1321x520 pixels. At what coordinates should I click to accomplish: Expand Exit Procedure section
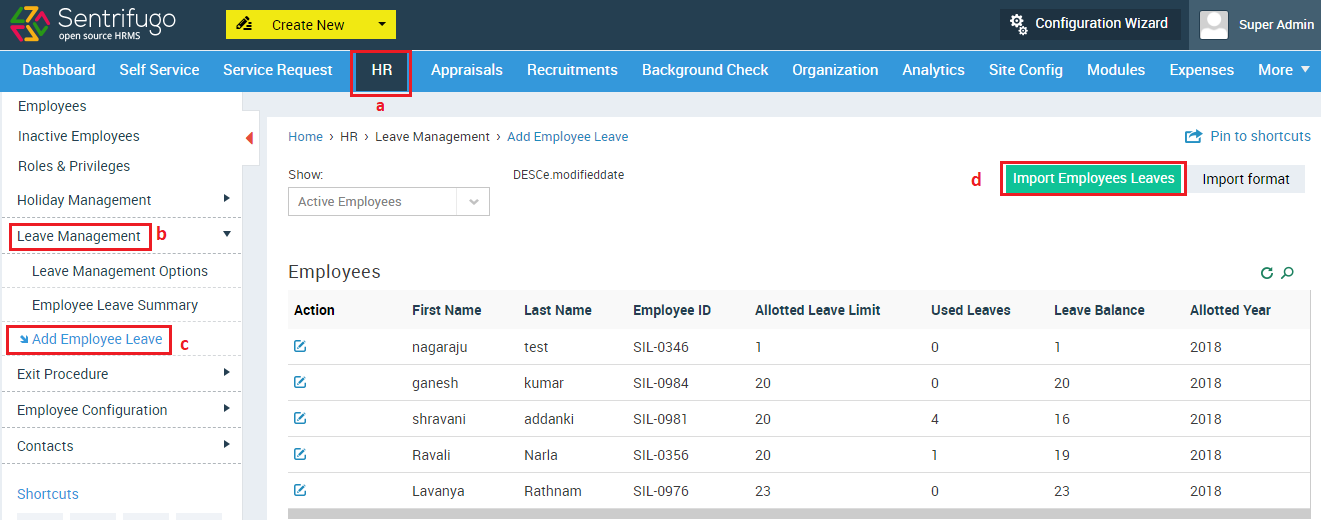click(122, 374)
